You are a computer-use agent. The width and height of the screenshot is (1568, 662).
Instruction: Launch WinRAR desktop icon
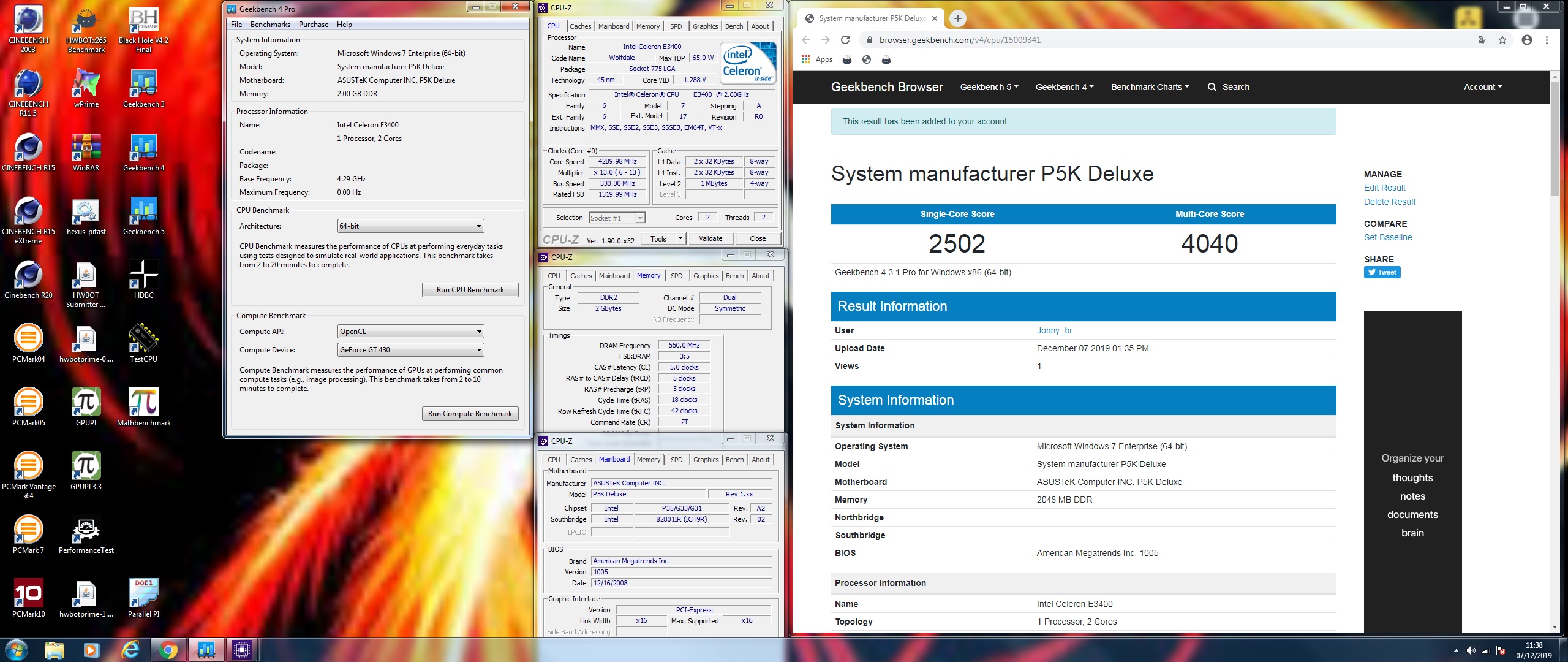[86, 152]
